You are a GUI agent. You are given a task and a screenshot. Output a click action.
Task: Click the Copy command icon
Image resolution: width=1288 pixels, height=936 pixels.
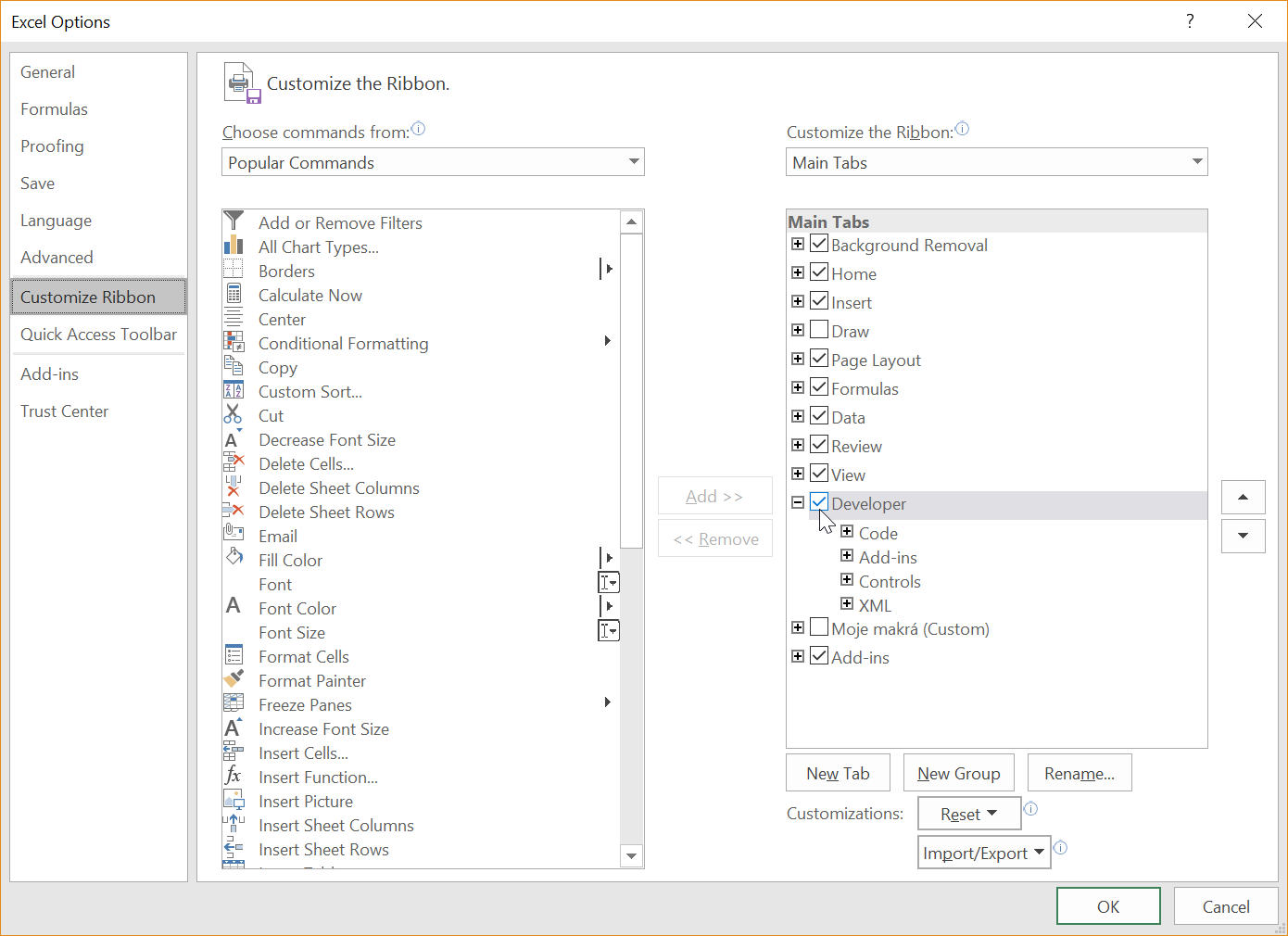[x=234, y=366]
